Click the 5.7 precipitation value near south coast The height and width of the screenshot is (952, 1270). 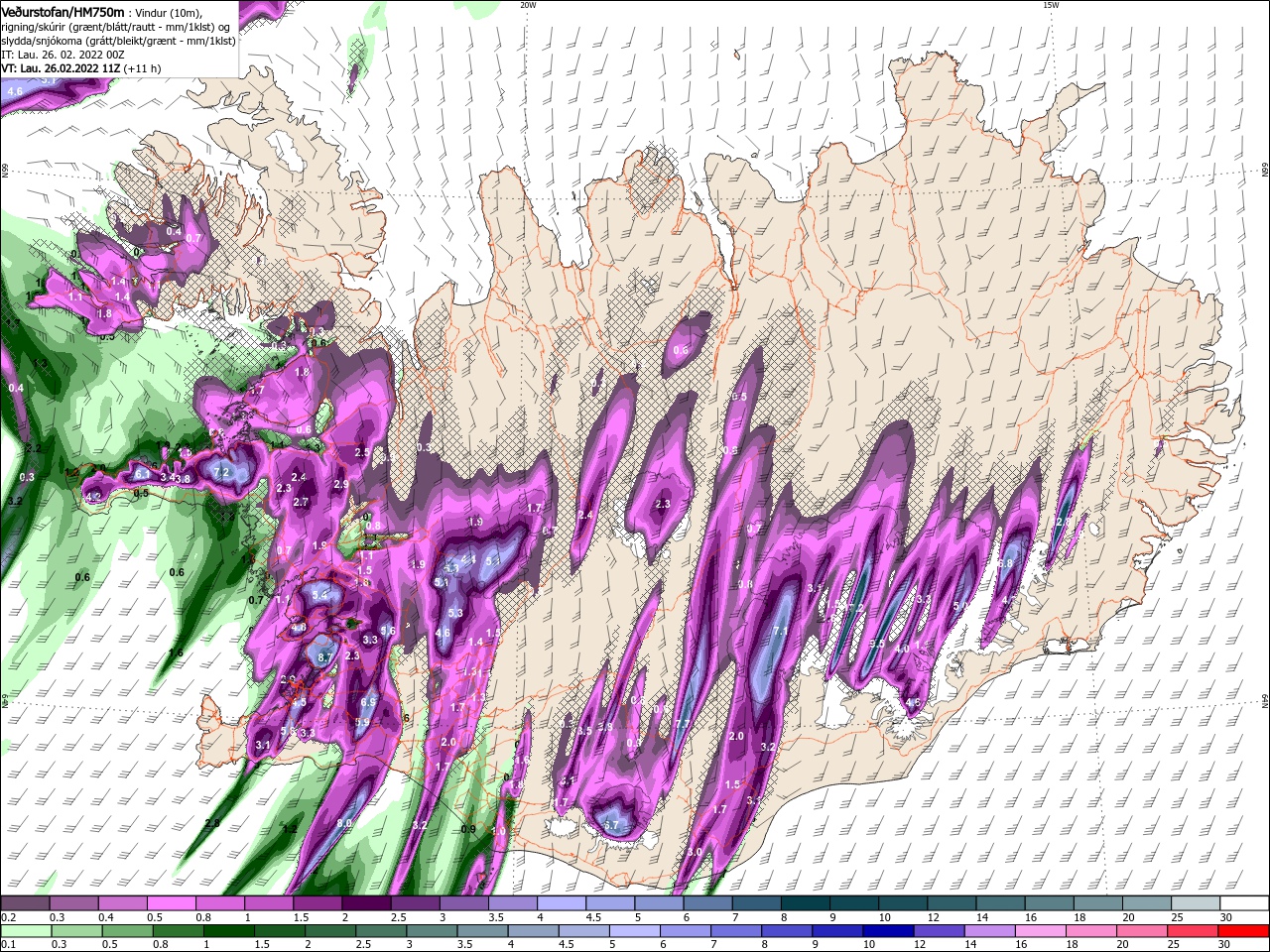point(611,825)
